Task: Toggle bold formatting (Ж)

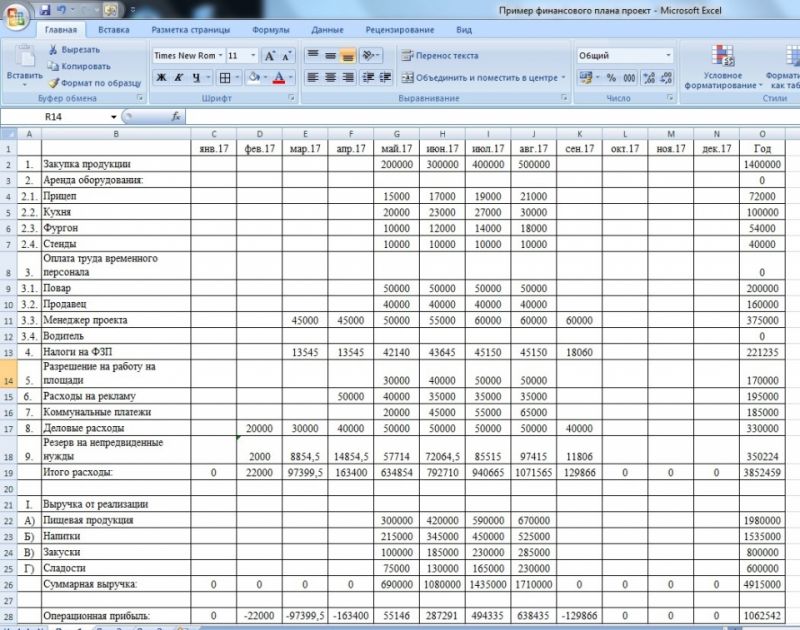Action: point(161,78)
